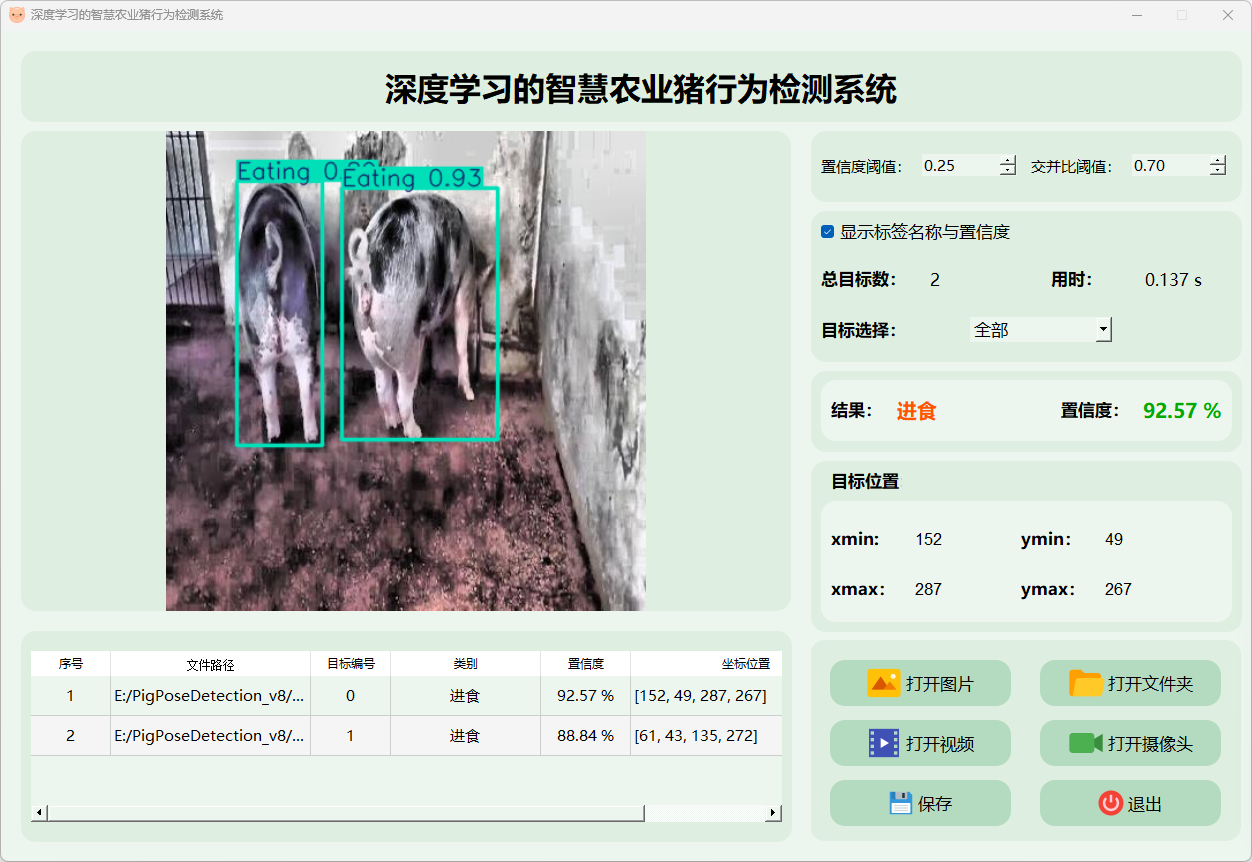Click the IoU threshold value field 0.70
1252x862 pixels.
tap(1168, 166)
